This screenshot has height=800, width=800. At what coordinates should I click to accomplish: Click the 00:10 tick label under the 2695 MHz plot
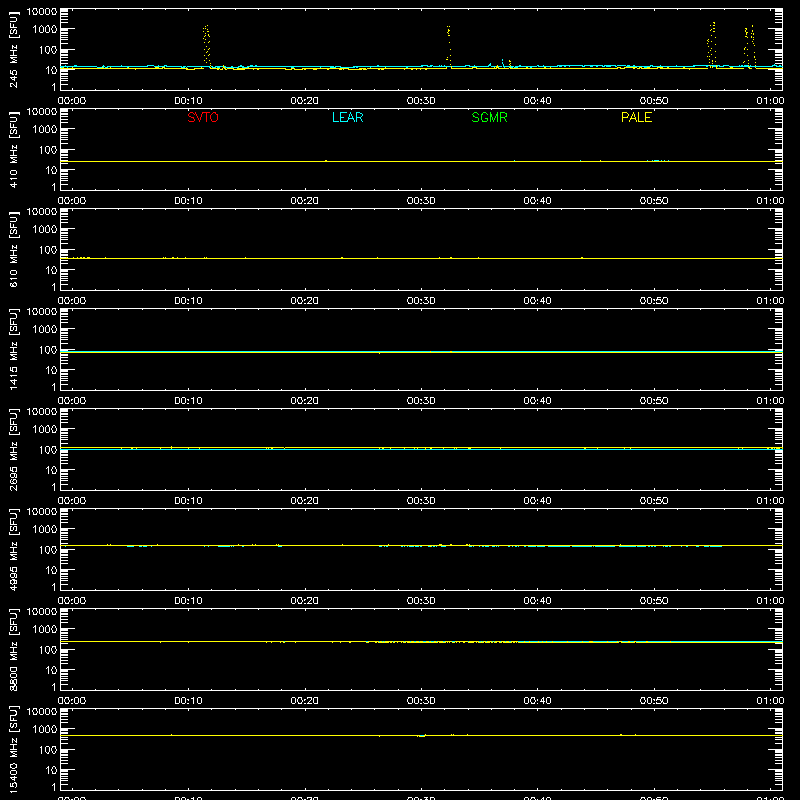point(188,501)
